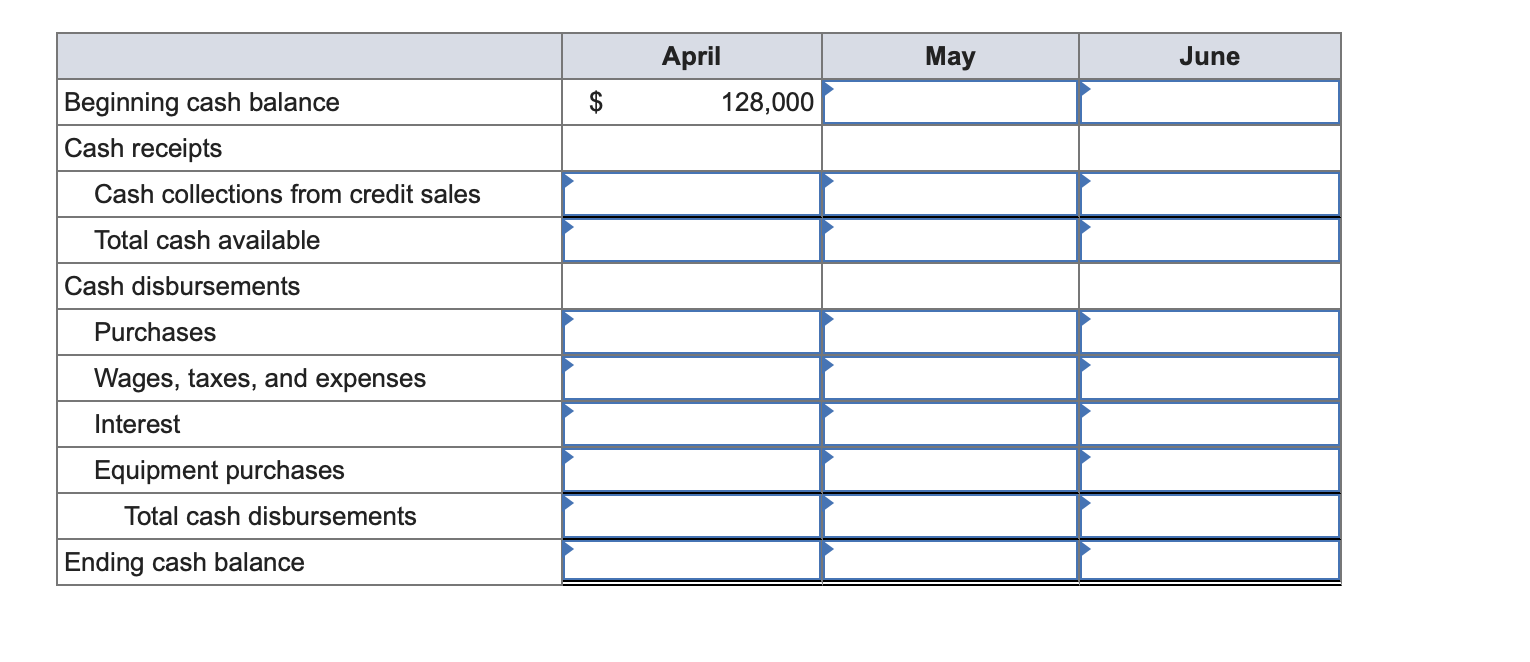Click June ending cash balance cell
1530x662 pixels.
point(1210,561)
